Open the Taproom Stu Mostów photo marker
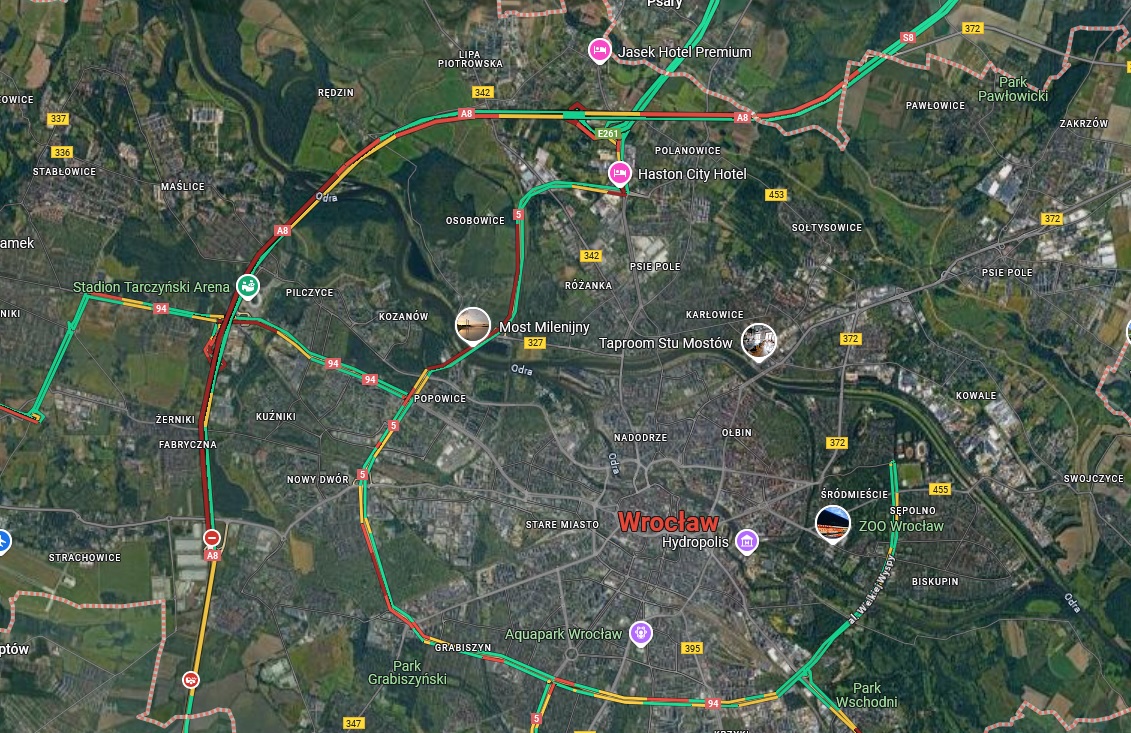Viewport: 1131px width, 733px height. 759,341
